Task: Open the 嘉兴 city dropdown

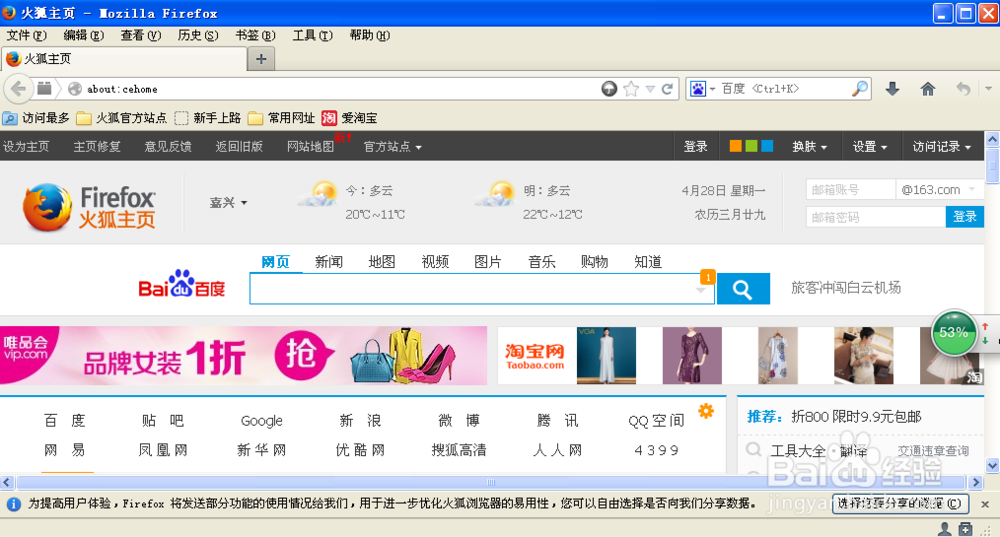Action: pos(228,203)
